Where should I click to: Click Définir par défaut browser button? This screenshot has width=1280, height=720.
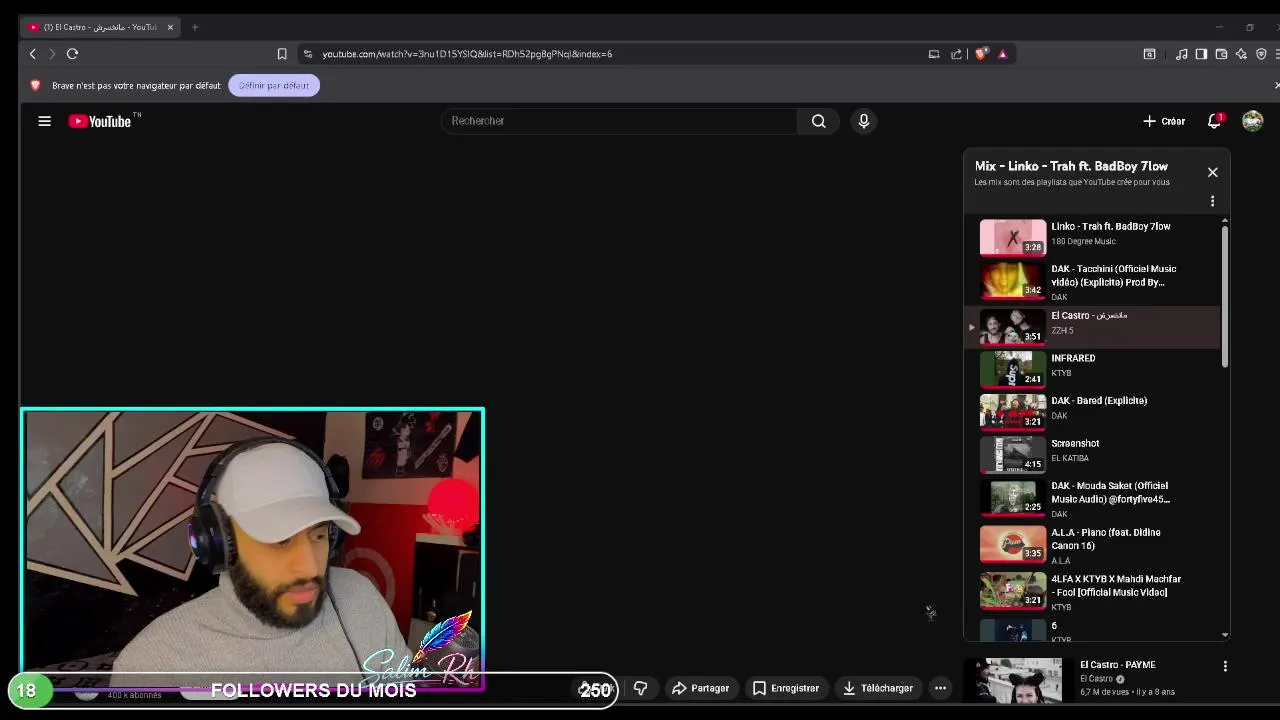point(273,85)
